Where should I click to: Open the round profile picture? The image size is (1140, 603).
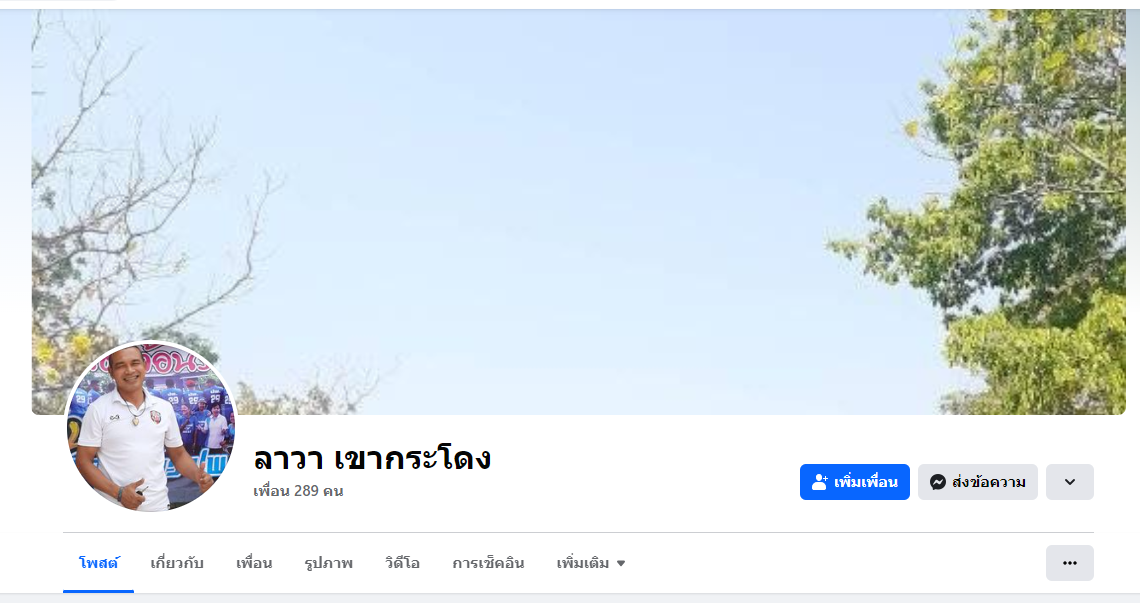tap(151, 427)
